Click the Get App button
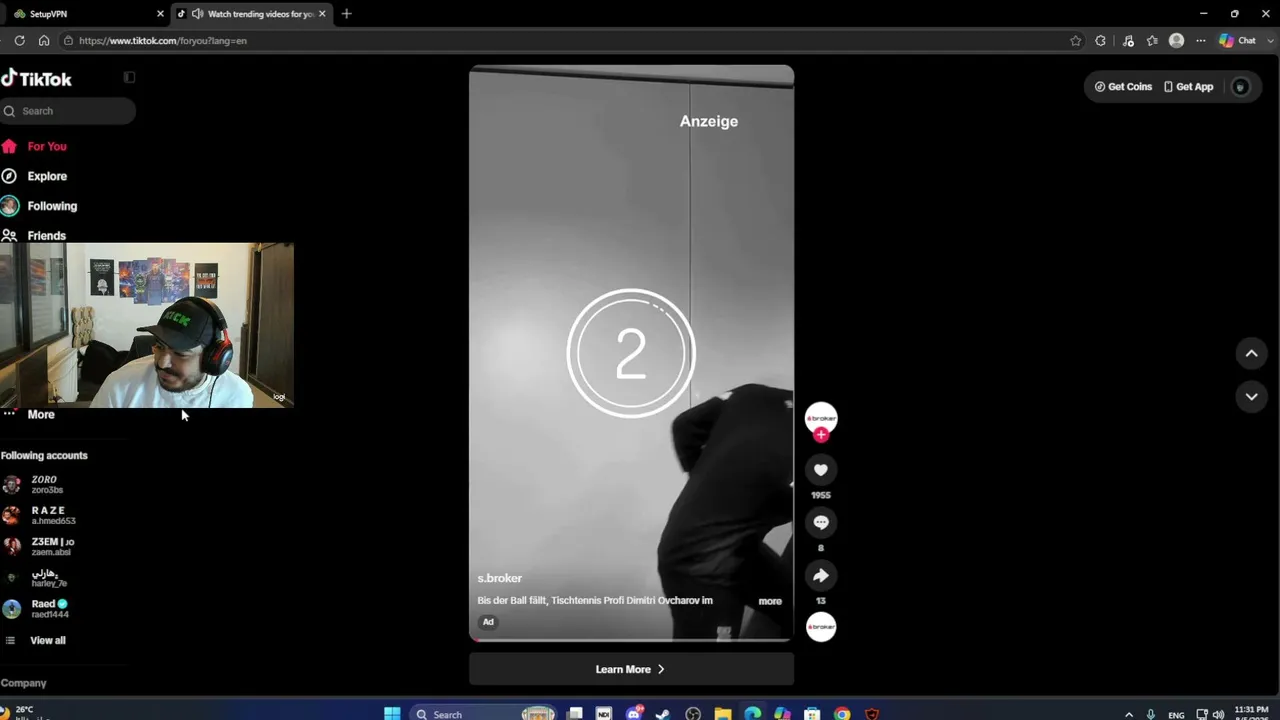This screenshot has height=720, width=1280. click(1188, 87)
